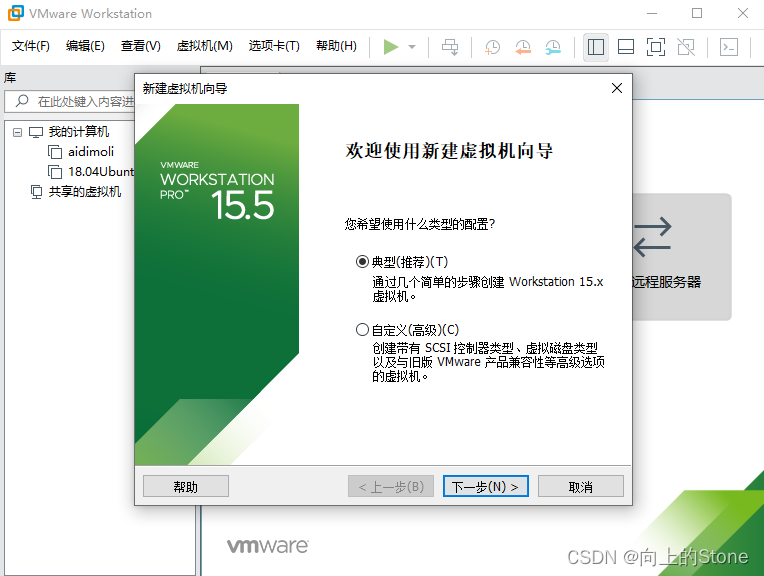
Task: Collapse the 我的计算机 tree node
Action: 18,132
